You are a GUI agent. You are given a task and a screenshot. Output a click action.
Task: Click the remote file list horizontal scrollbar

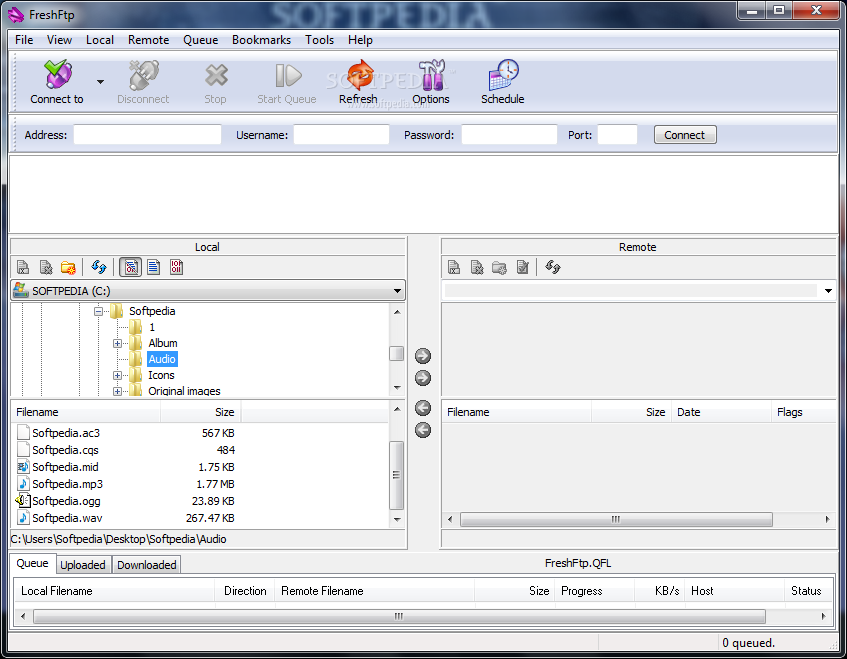click(x=616, y=520)
